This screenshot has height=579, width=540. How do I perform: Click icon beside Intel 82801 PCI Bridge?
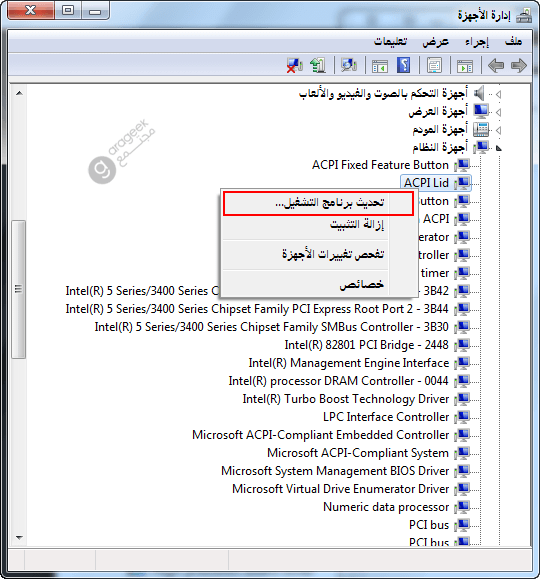point(462,345)
